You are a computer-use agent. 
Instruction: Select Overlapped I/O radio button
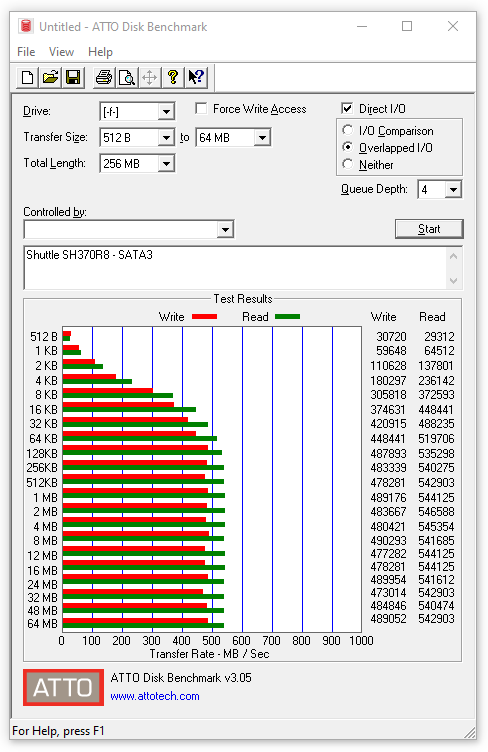tap(348, 147)
